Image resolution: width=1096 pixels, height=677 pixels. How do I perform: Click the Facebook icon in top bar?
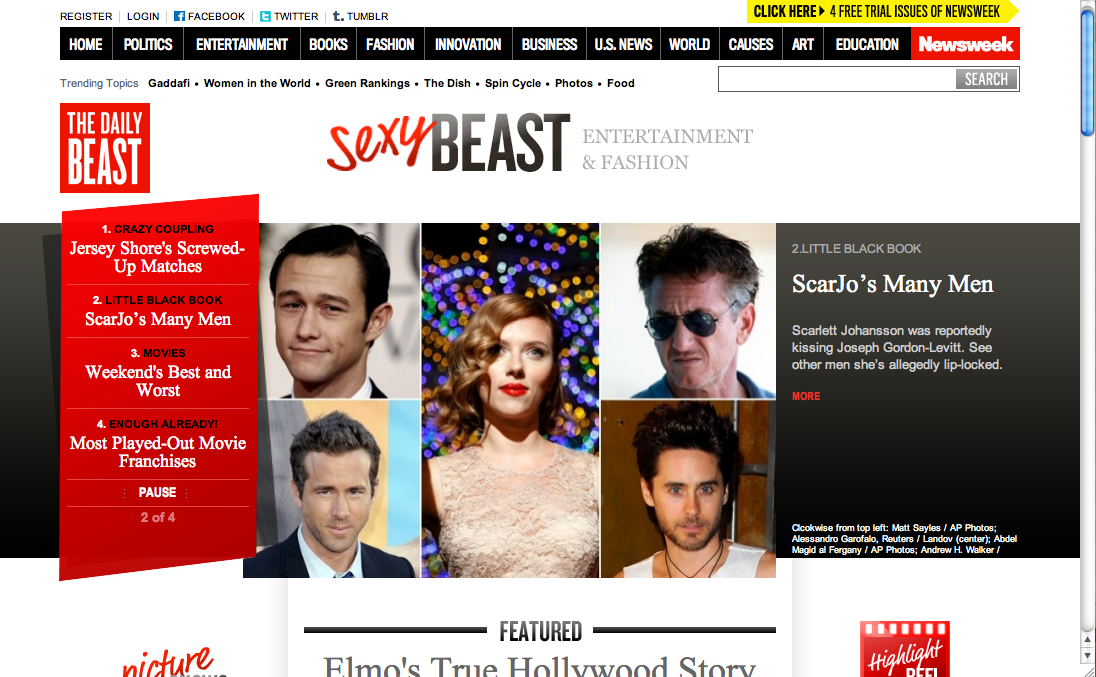[179, 16]
